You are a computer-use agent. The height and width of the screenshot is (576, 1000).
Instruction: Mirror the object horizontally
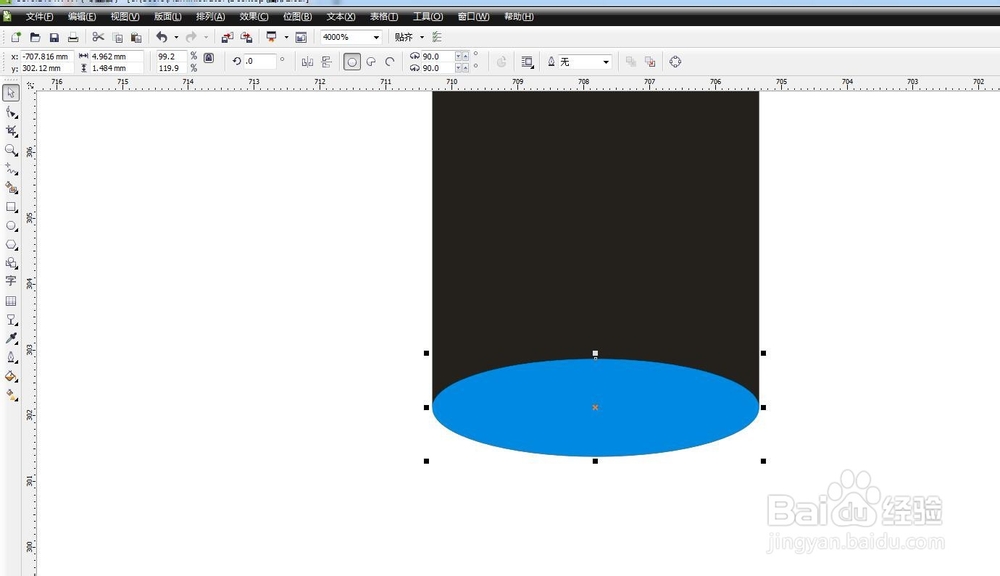click(x=307, y=62)
